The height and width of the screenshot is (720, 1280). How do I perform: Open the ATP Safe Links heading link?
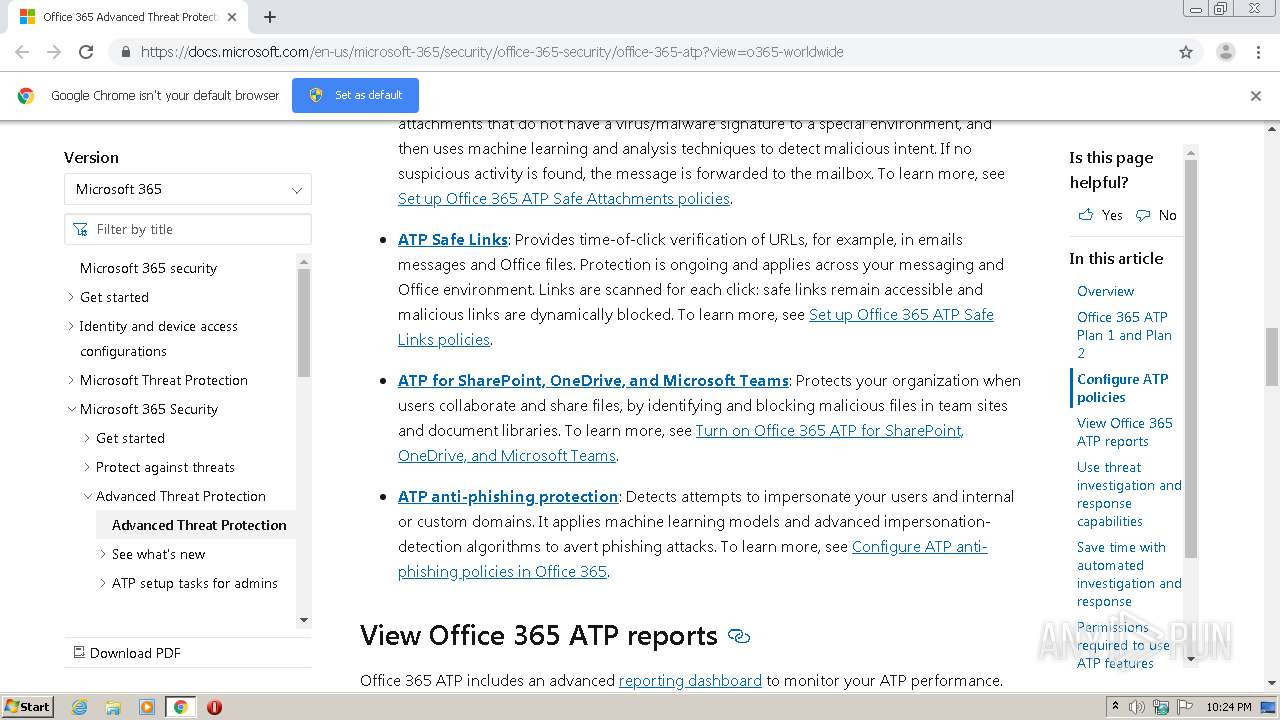click(x=453, y=239)
